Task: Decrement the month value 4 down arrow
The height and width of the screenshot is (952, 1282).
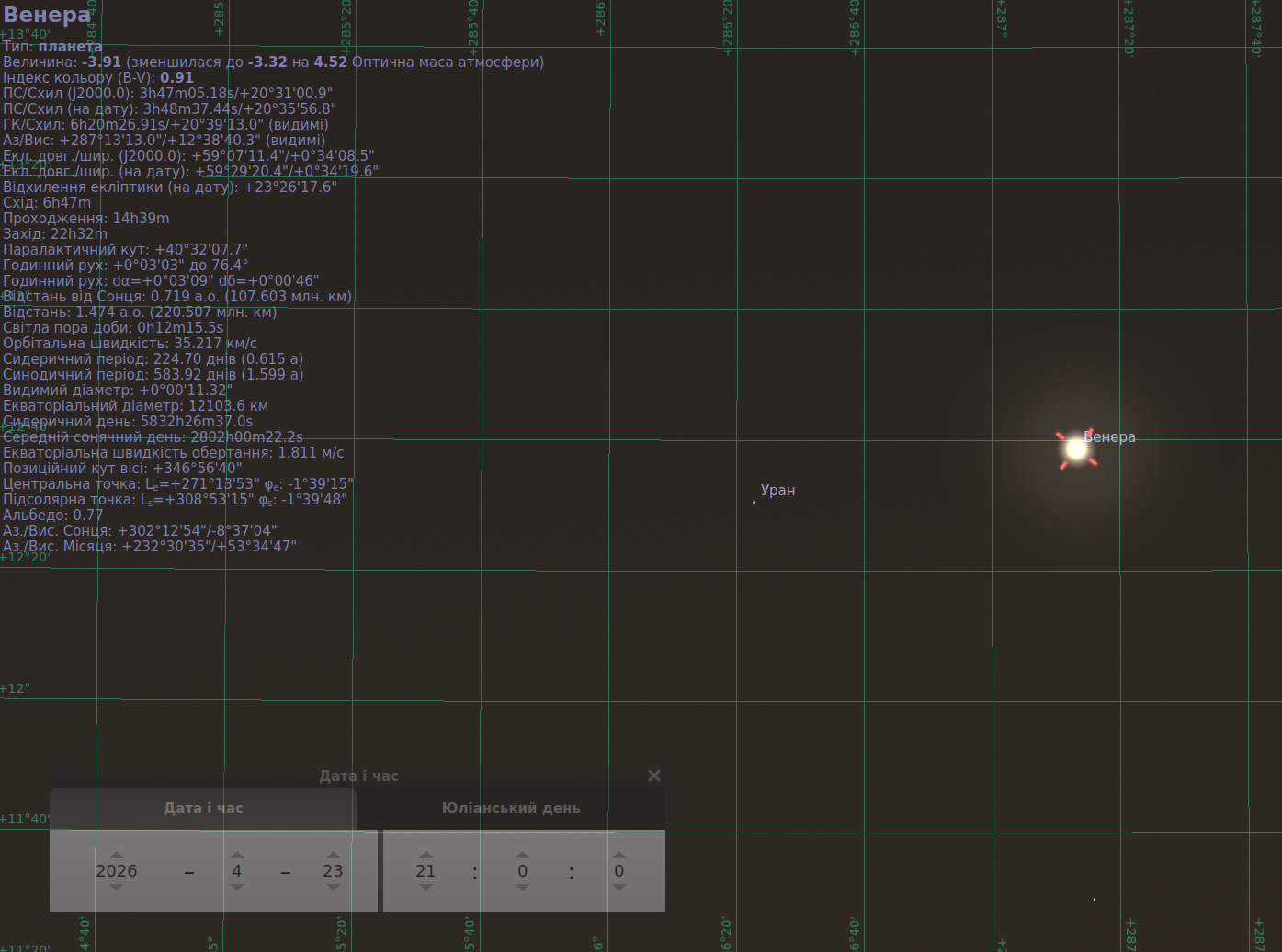Action: tap(237, 888)
